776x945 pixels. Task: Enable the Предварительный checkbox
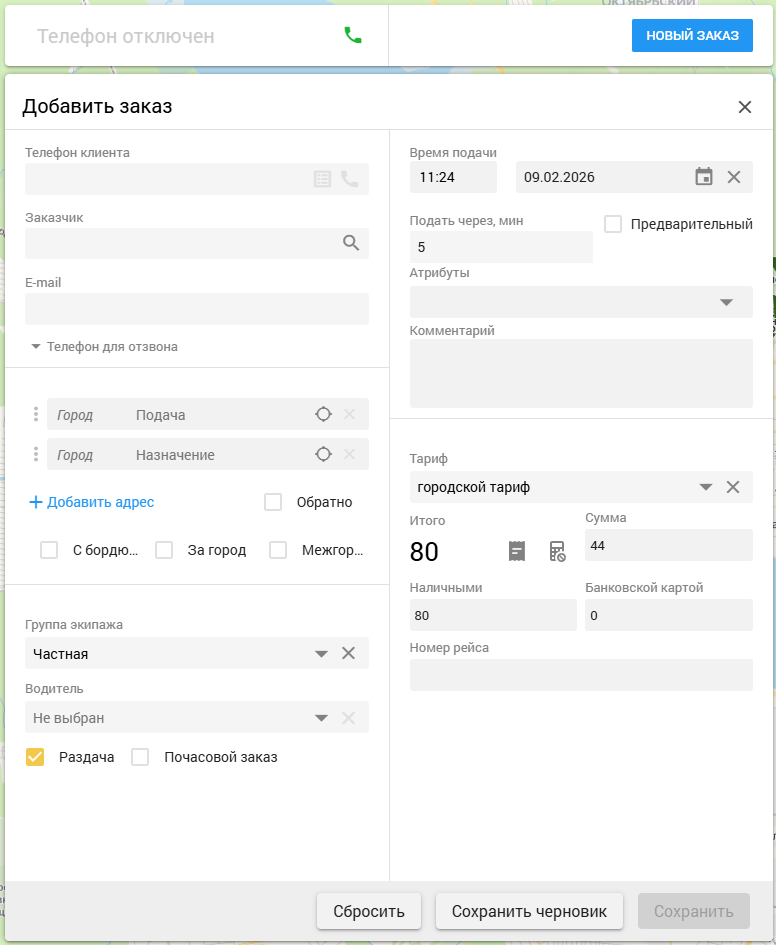click(x=614, y=224)
